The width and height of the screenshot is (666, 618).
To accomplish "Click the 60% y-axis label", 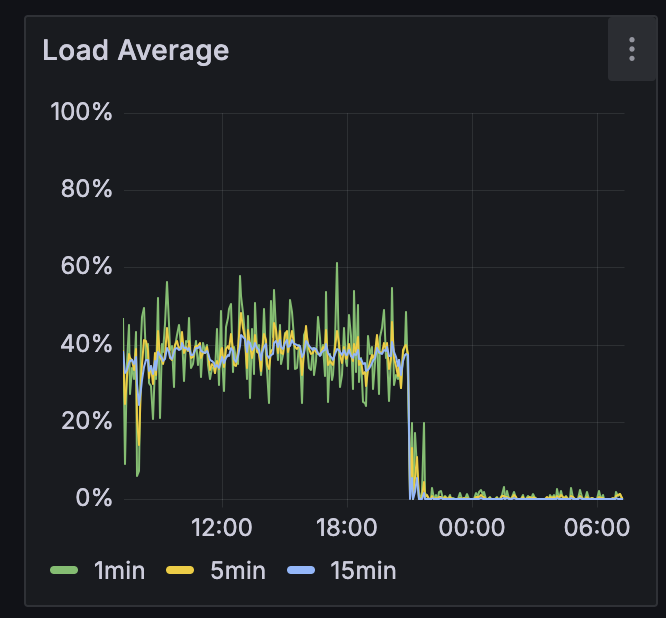I will [85, 267].
